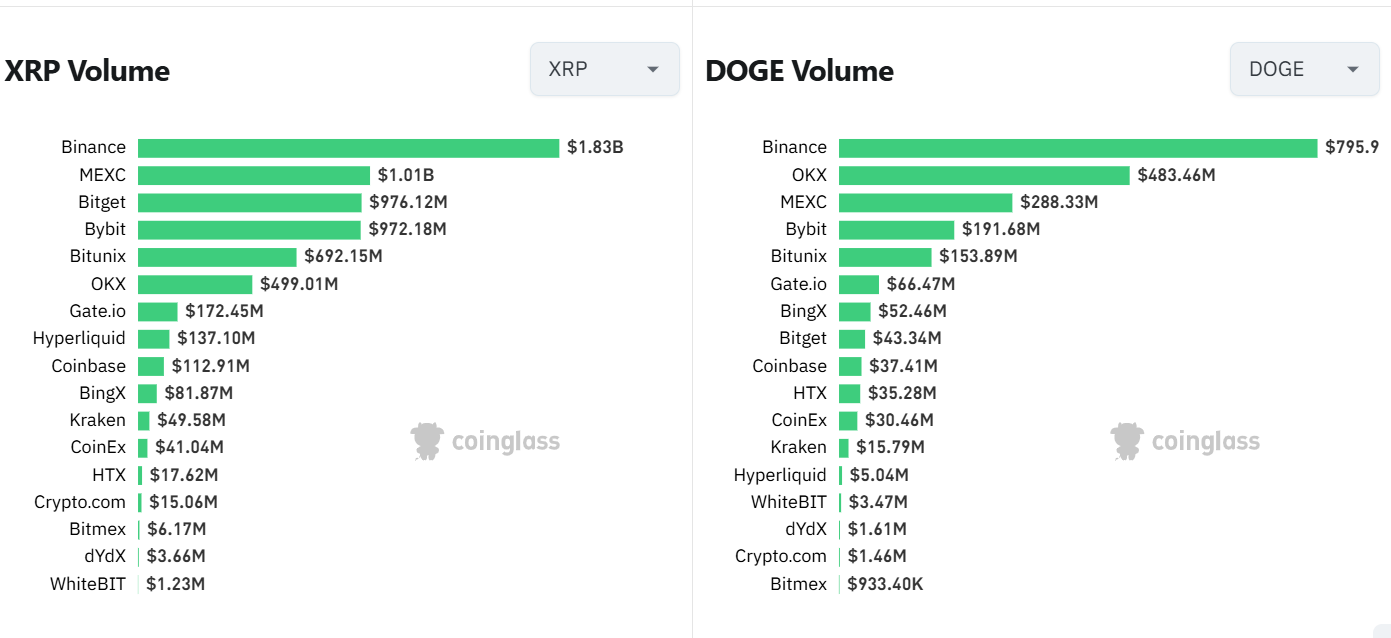Image resolution: width=1391 pixels, height=638 pixels.
Task: Open the XRP coin selector dropdown
Action: pyautogui.click(x=604, y=69)
